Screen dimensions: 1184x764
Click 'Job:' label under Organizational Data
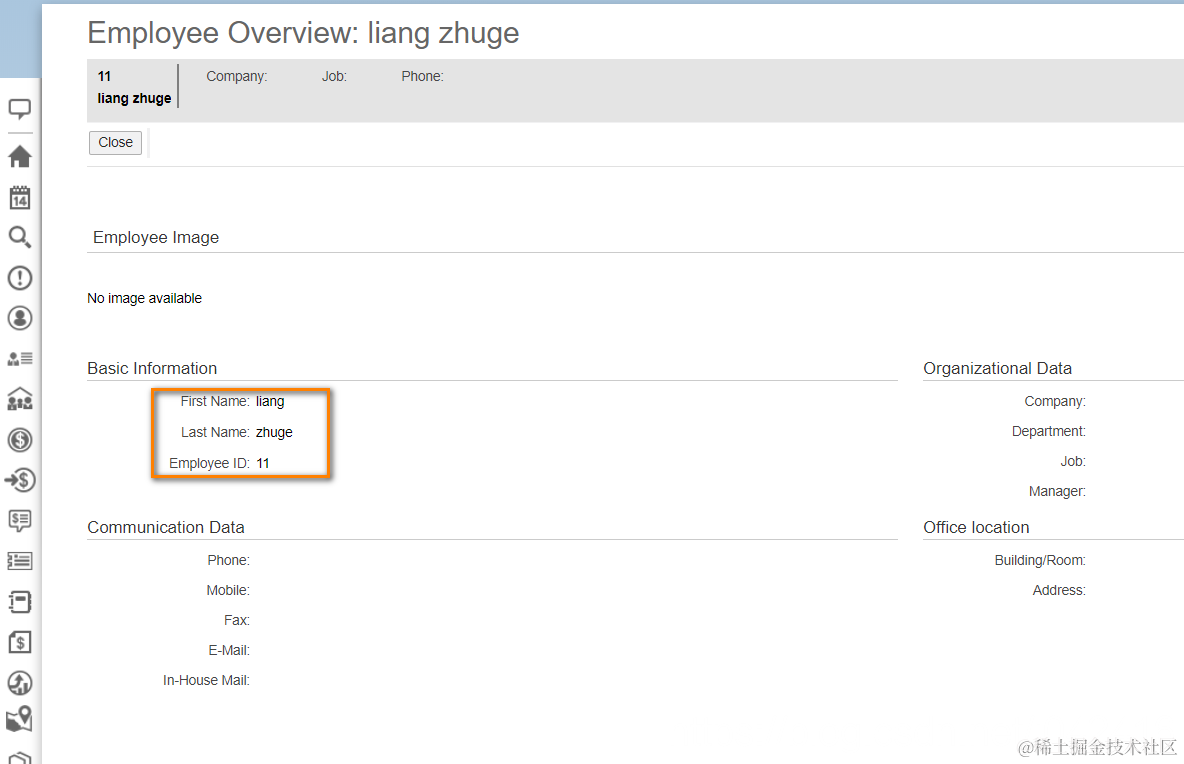pyautogui.click(x=1073, y=461)
